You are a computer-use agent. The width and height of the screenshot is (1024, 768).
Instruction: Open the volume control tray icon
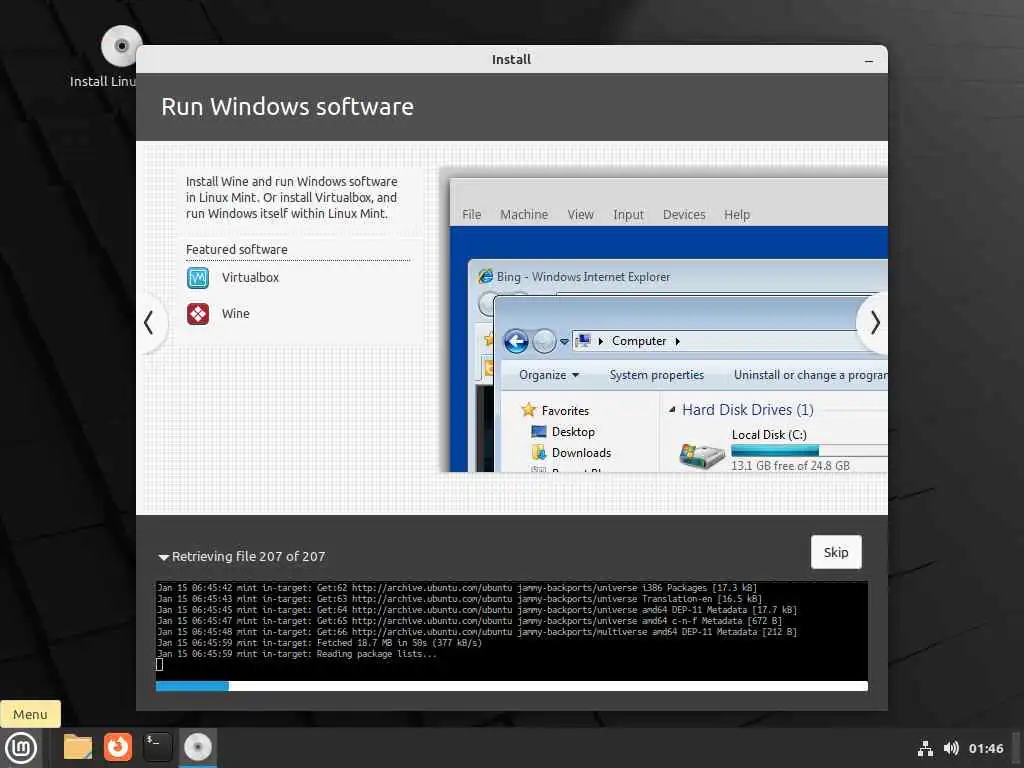(x=951, y=748)
